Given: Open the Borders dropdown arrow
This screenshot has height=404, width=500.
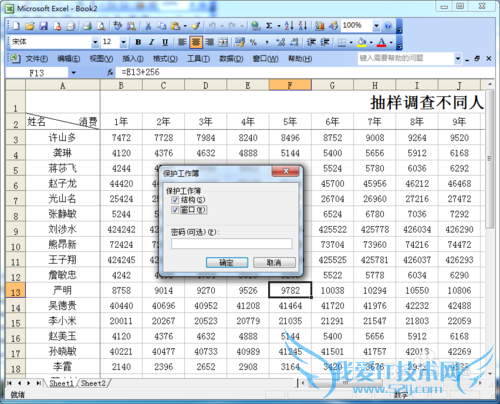Looking at the screenshot, I should [351, 42].
